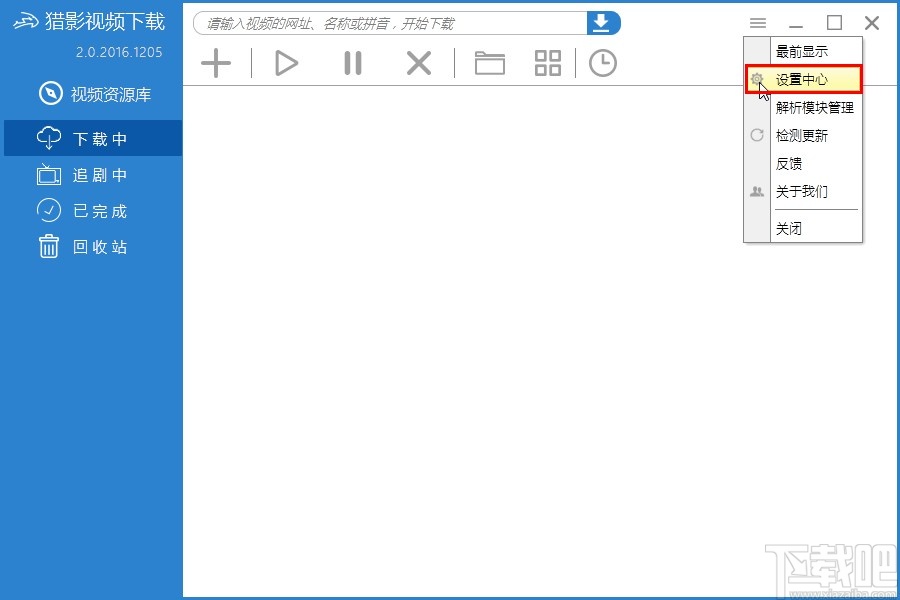The height and width of the screenshot is (600, 900).
Task: Open the clock schedule icon
Action: [603, 63]
